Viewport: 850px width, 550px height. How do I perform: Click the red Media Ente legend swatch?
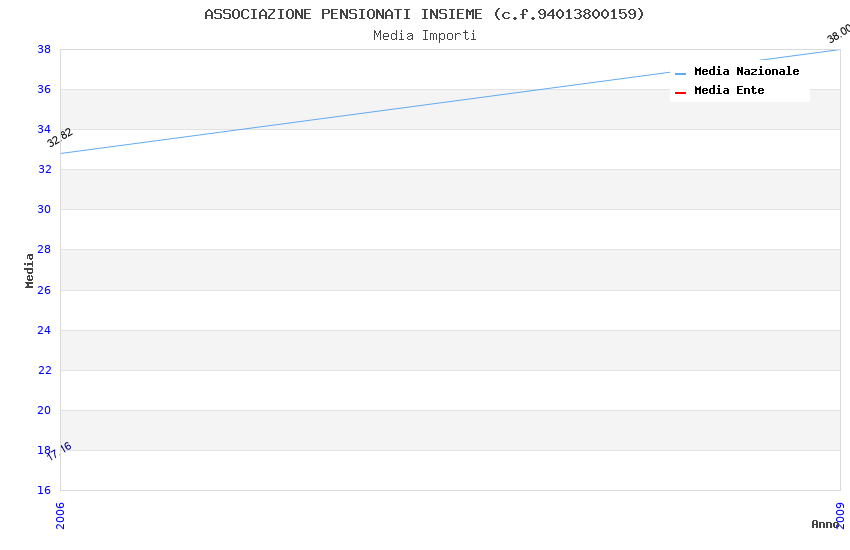point(681,92)
